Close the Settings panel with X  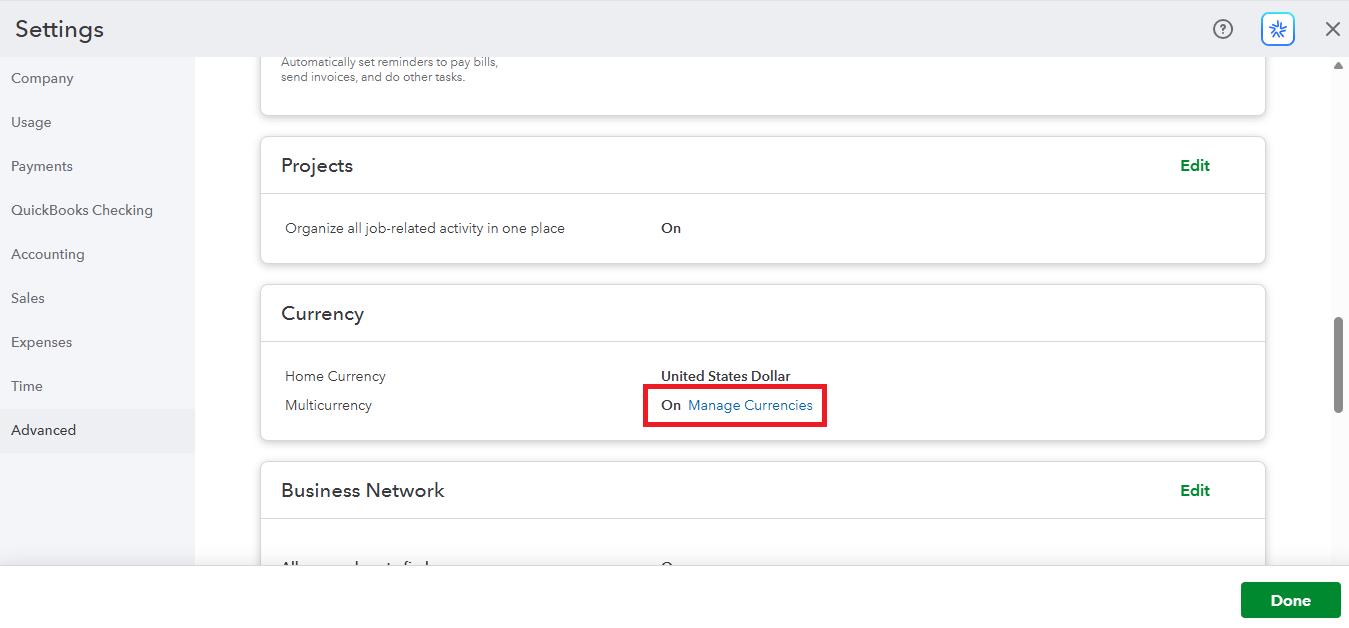tap(1332, 29)
